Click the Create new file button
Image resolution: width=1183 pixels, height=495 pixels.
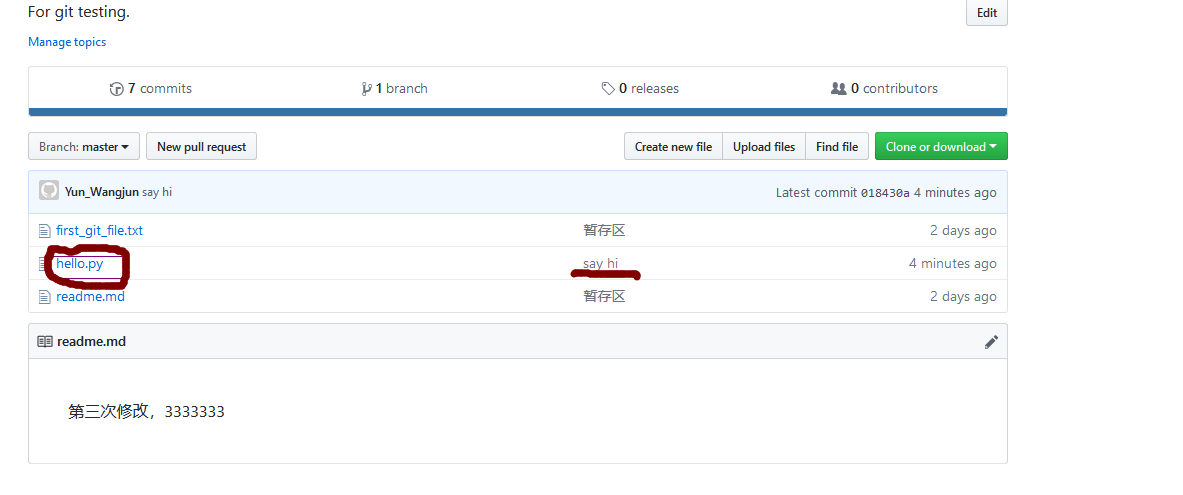[673, 146]
